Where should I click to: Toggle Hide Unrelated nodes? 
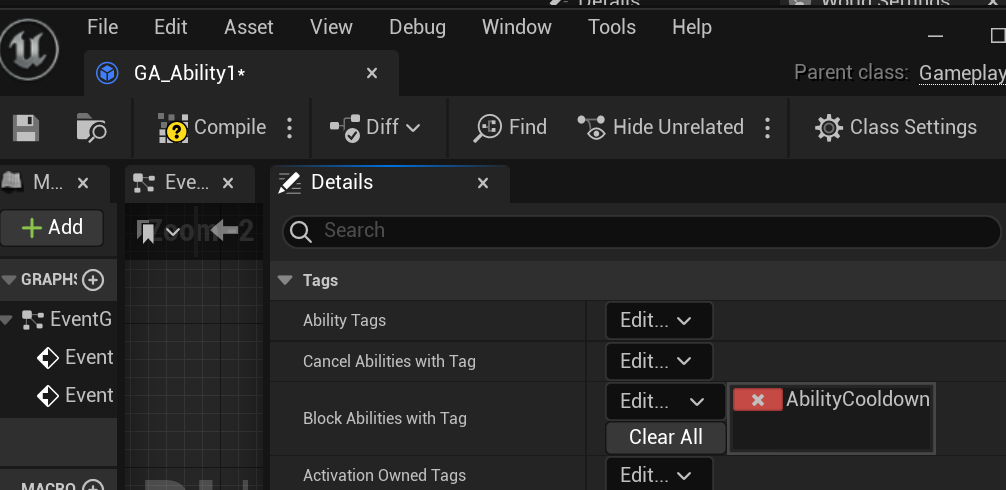coord(662,128)
